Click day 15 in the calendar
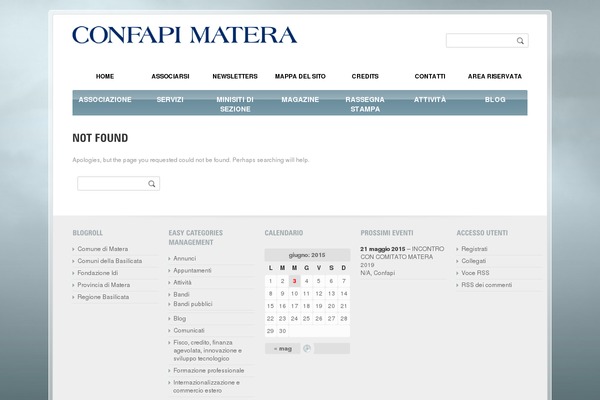Image resolution: width=600 pixels, height=400 pixels. click(270, 306)
